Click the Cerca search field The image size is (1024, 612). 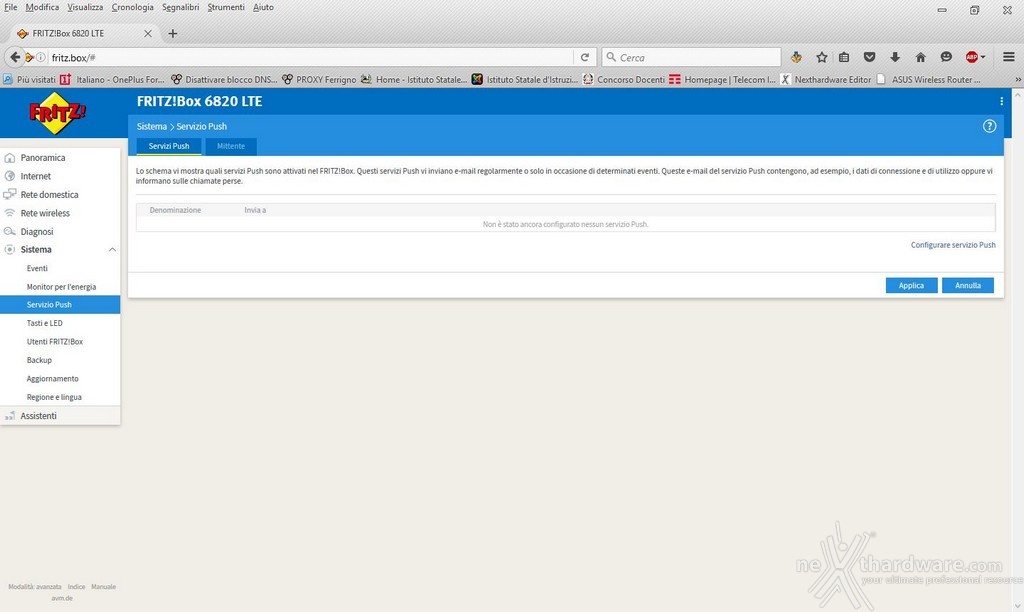(x=691, y=57)
